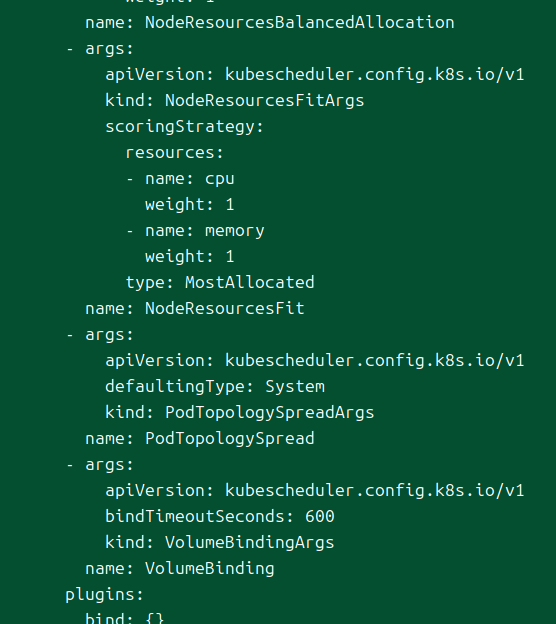Click apiVersion line above bindTimeoutSeconds
Viewport: 556px width, 624px height.
click(x=314, y=491)
